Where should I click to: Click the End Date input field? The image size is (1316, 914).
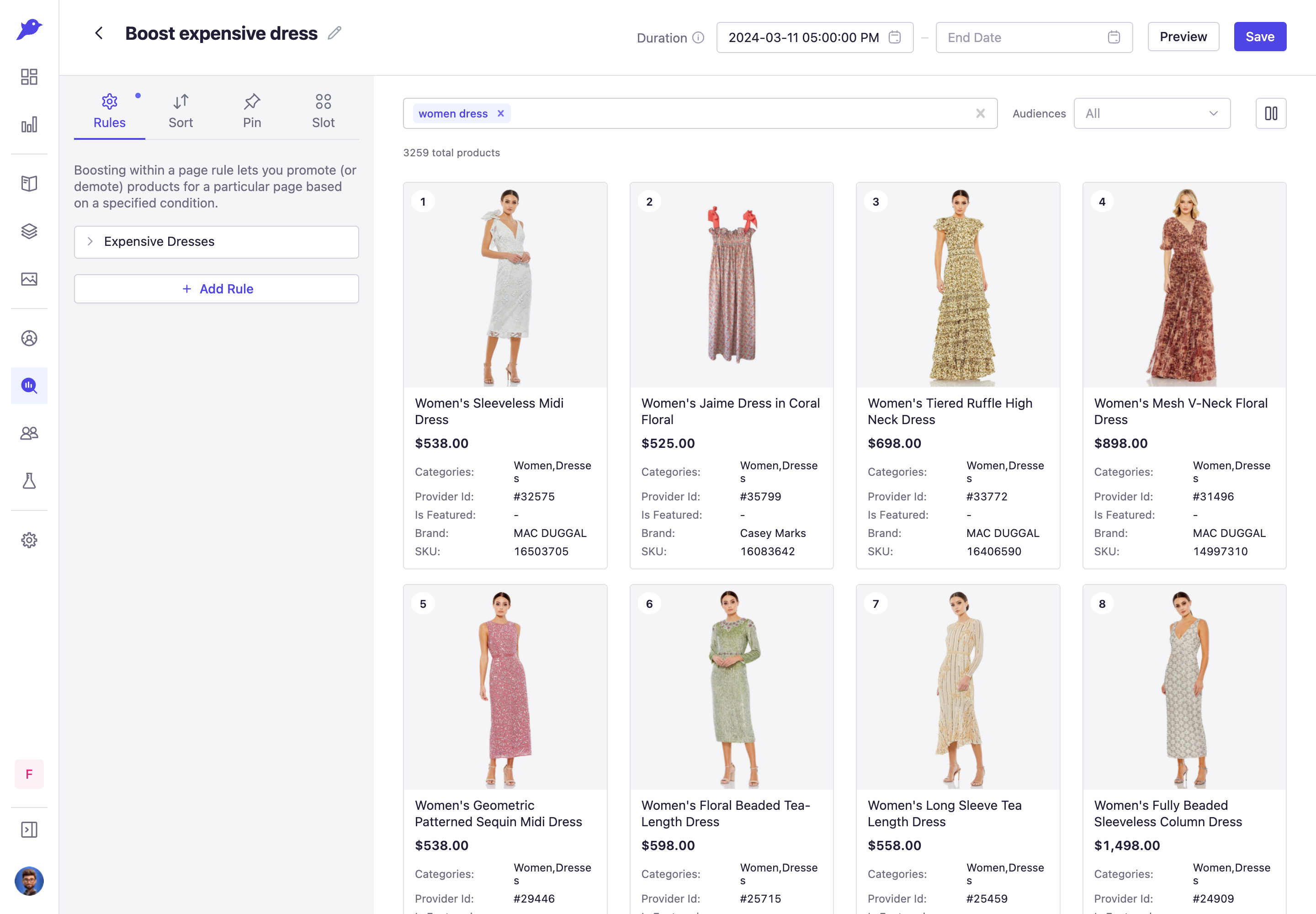pos(1034,37)
